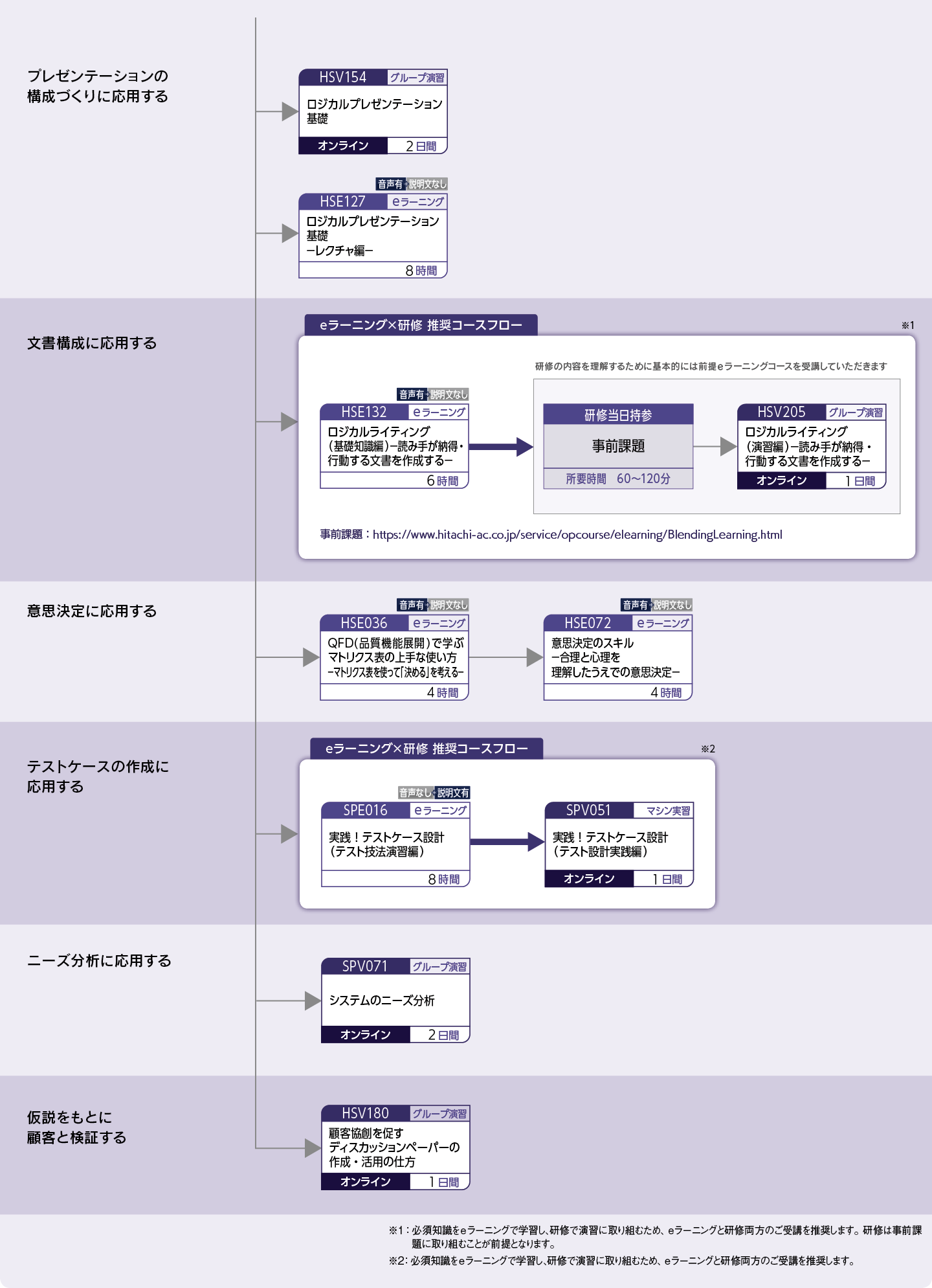Open course card HSE127 レクチャ編
The width and height of the screenshot is (932, 1288).
[373, 236]
